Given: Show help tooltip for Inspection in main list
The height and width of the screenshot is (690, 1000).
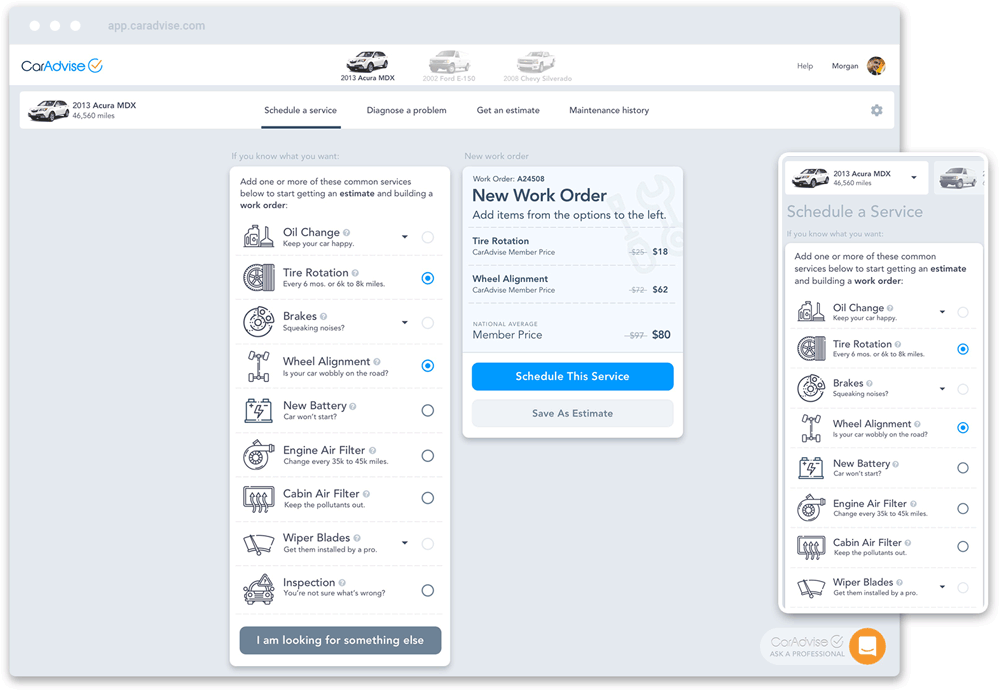Looking at the screenshot, I should click(x=342, y=583).
